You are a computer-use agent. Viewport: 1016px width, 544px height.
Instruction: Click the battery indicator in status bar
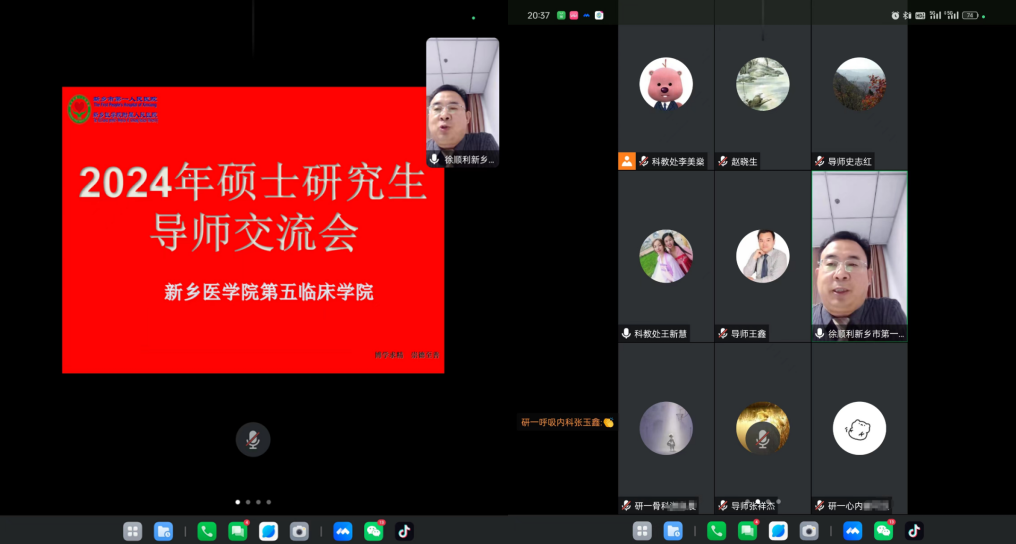point(970,16)
